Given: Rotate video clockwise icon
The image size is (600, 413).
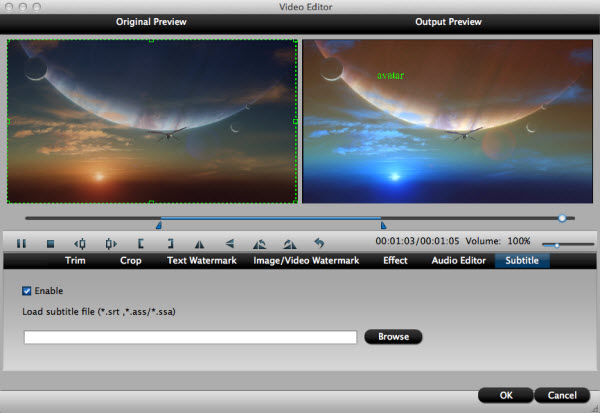Looking at the screenshot, I should tap(290, 243).
